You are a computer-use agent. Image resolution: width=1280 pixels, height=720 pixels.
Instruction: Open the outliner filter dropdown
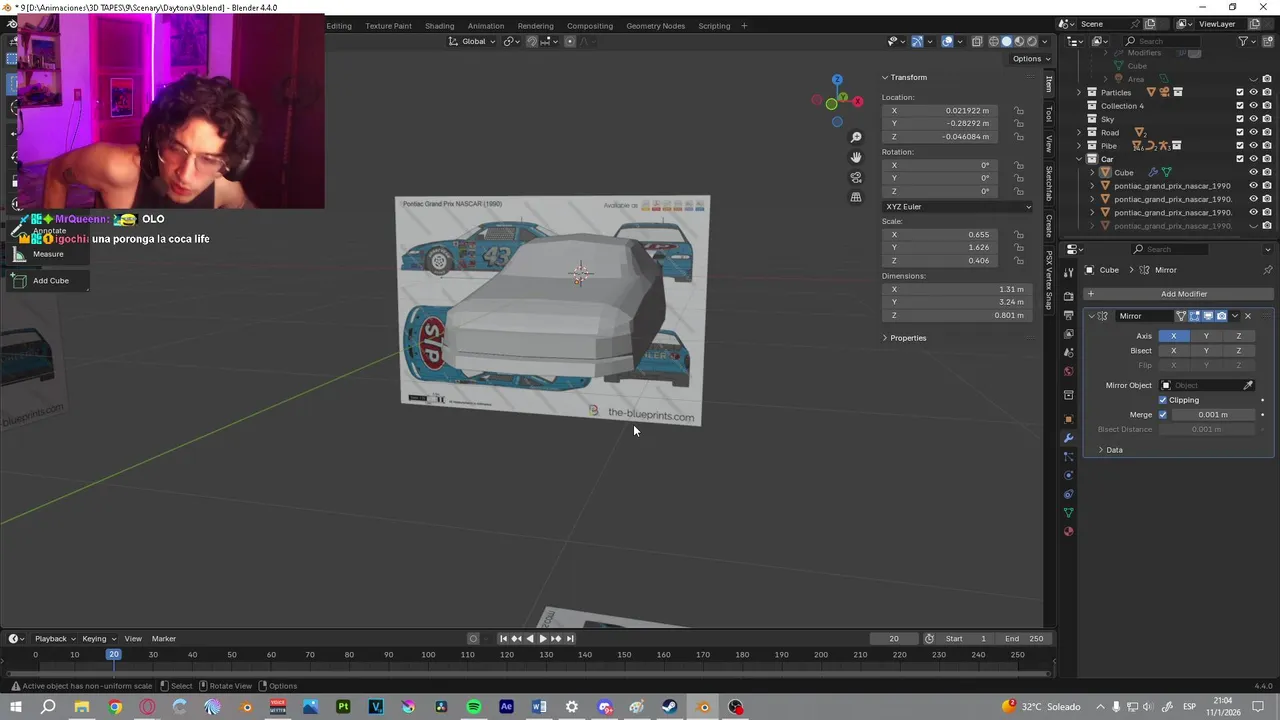[1247, 41]
